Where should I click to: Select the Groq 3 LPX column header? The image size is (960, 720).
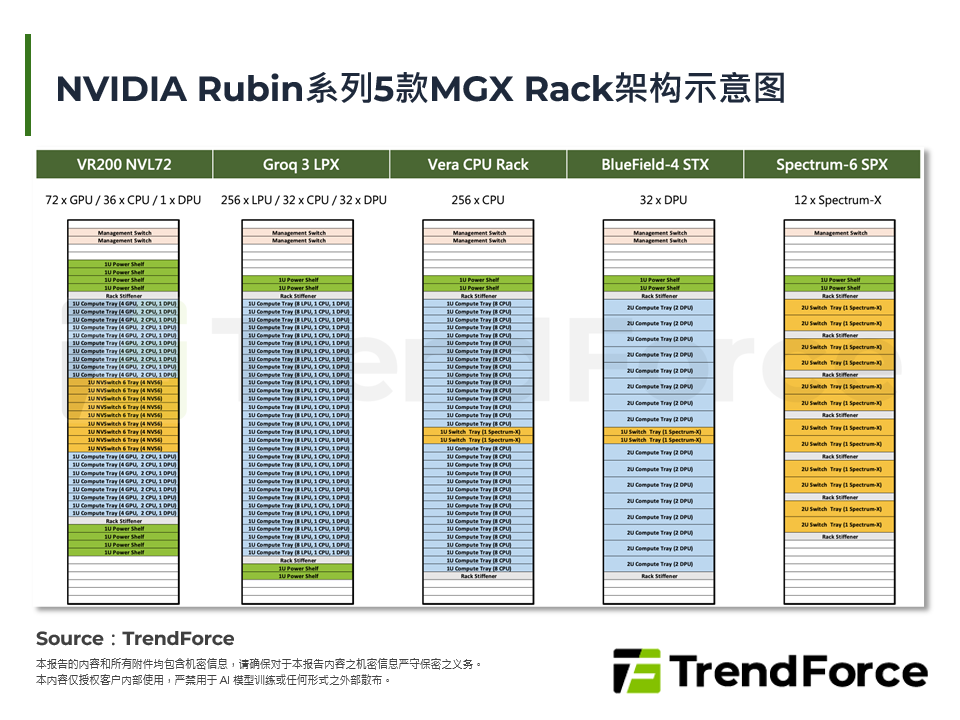click(x=301, y=165)
